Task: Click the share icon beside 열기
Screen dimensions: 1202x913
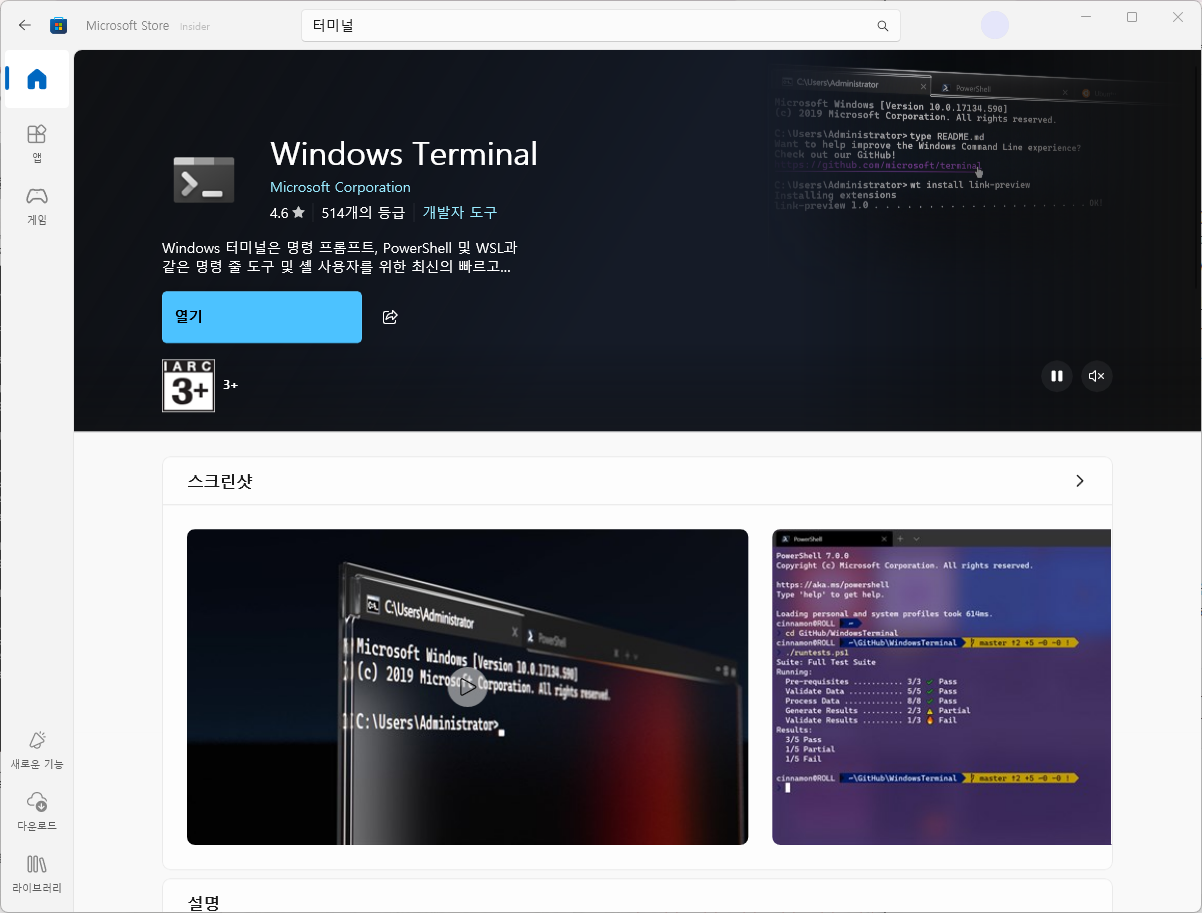Action: tap(390, 317)
